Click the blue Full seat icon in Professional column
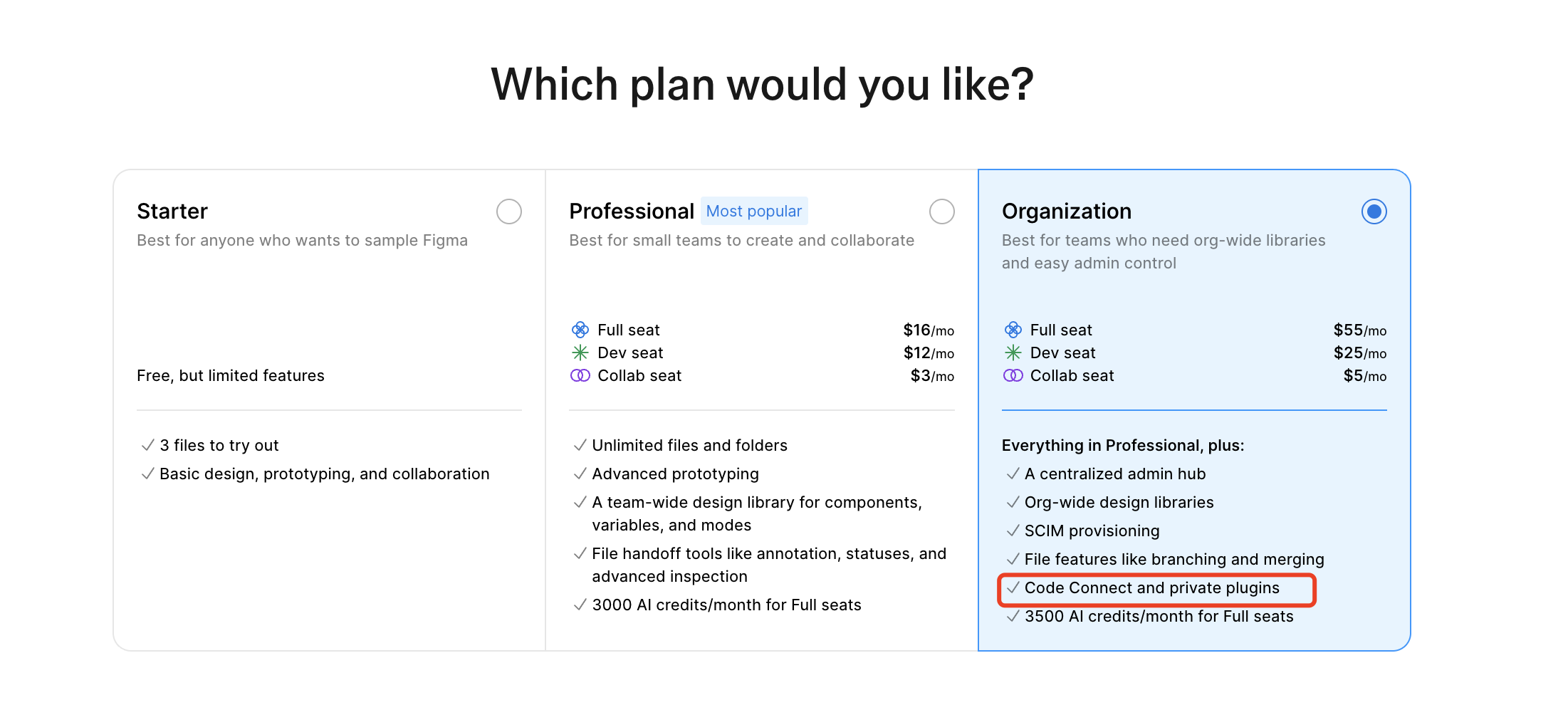The height and width of the screenshot is (705, 1568). (580, 329)
